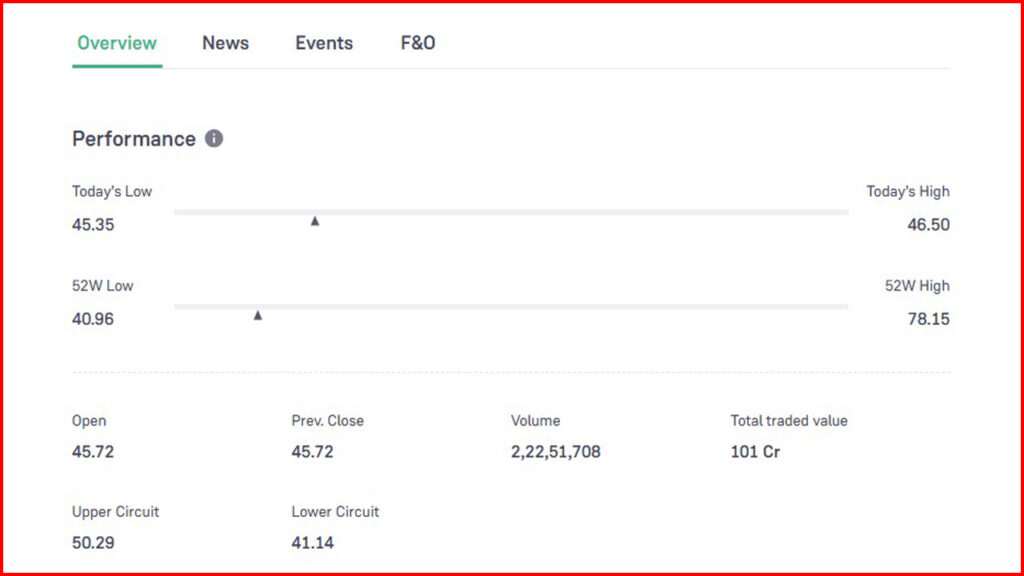Click the Prev. Close label
1024x576 pixels.
[327, 421]
